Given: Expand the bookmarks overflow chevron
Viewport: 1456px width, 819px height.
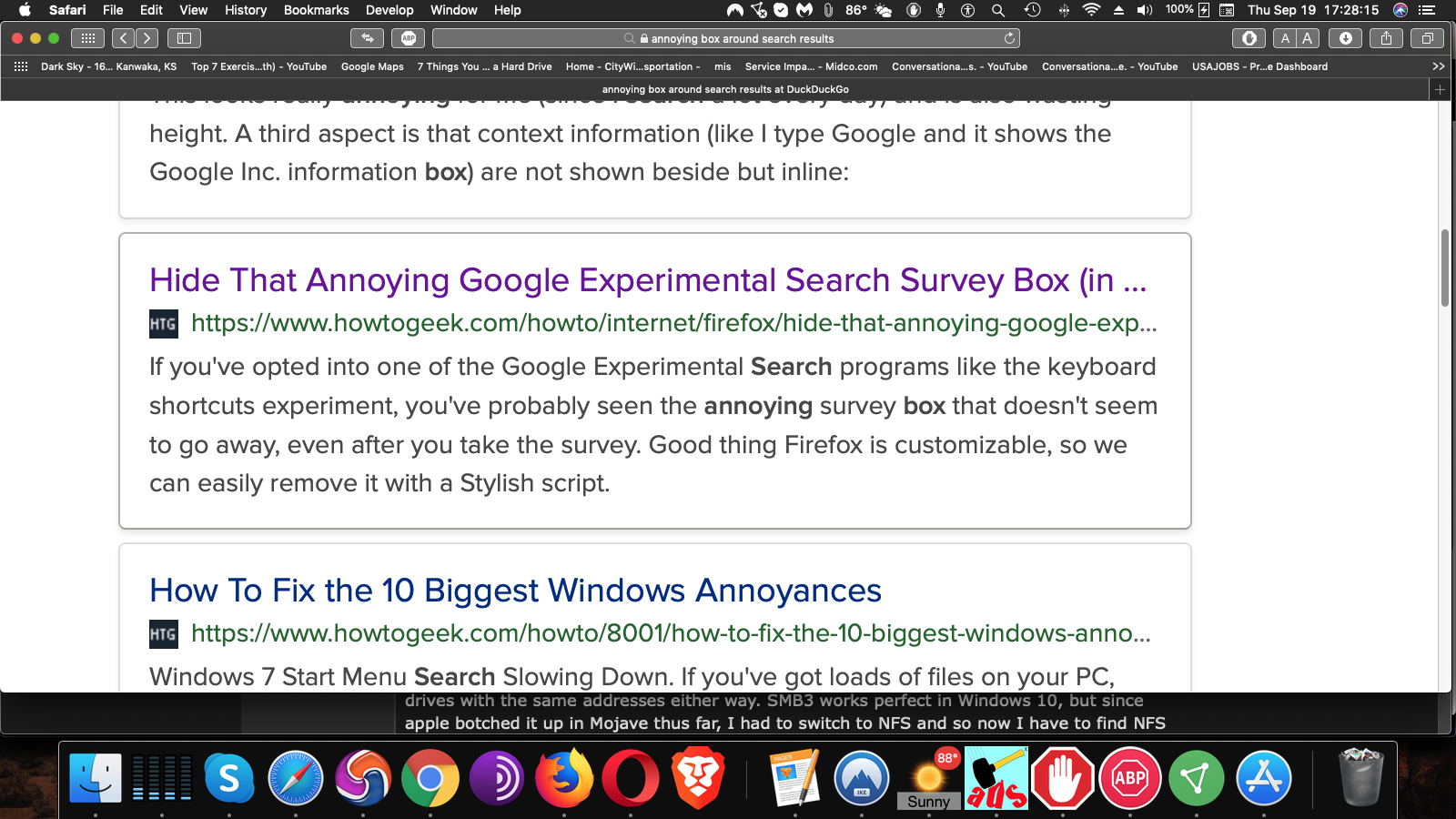Looking at the screenshot, I should point(1438,66).
